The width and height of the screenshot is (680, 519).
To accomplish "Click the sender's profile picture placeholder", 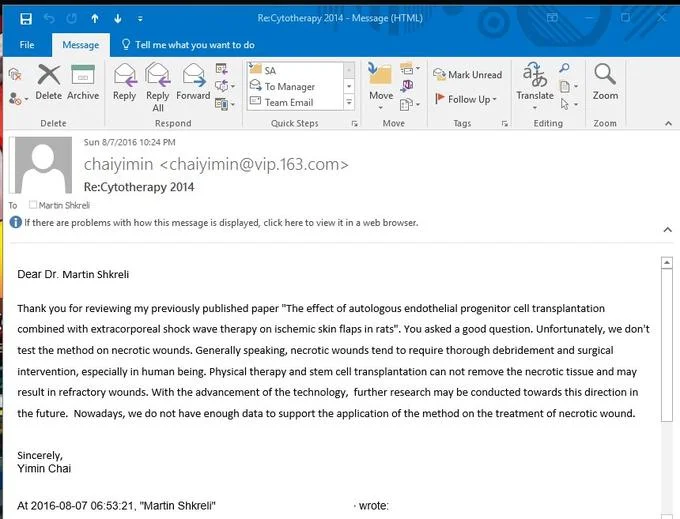I will click(x=43, y=165).
